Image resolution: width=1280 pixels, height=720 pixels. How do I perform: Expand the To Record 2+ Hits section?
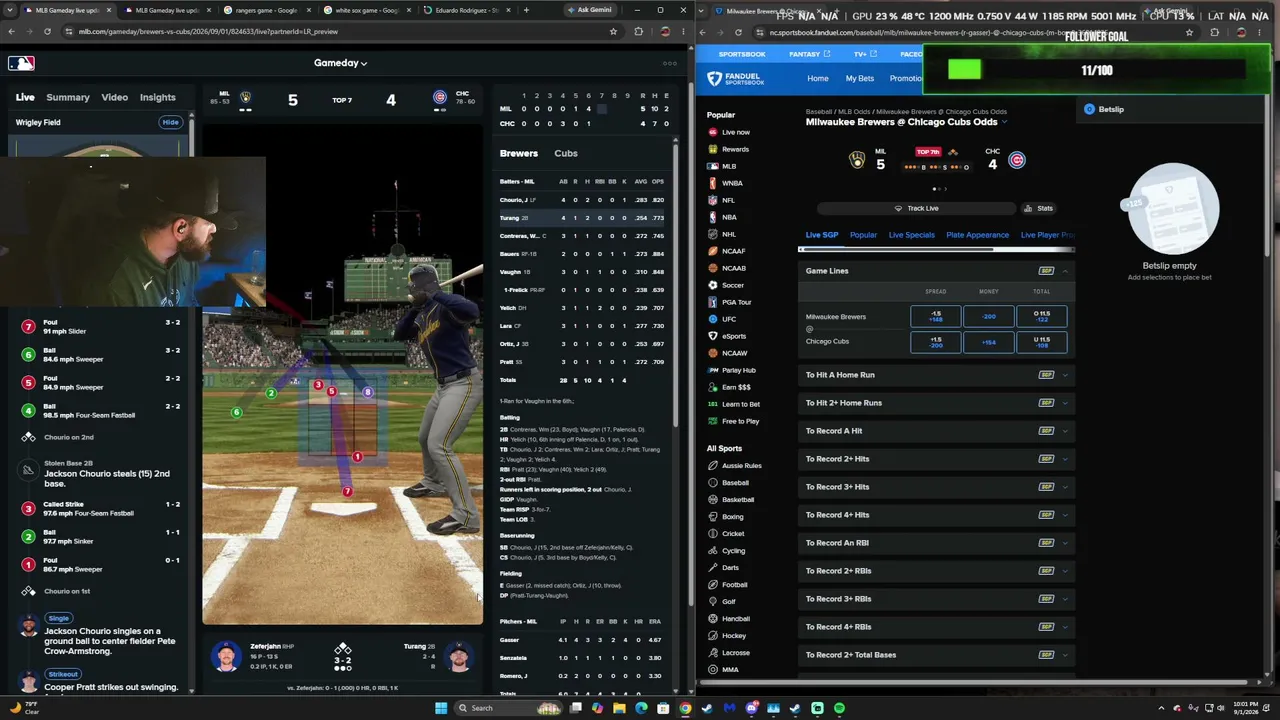936,459
